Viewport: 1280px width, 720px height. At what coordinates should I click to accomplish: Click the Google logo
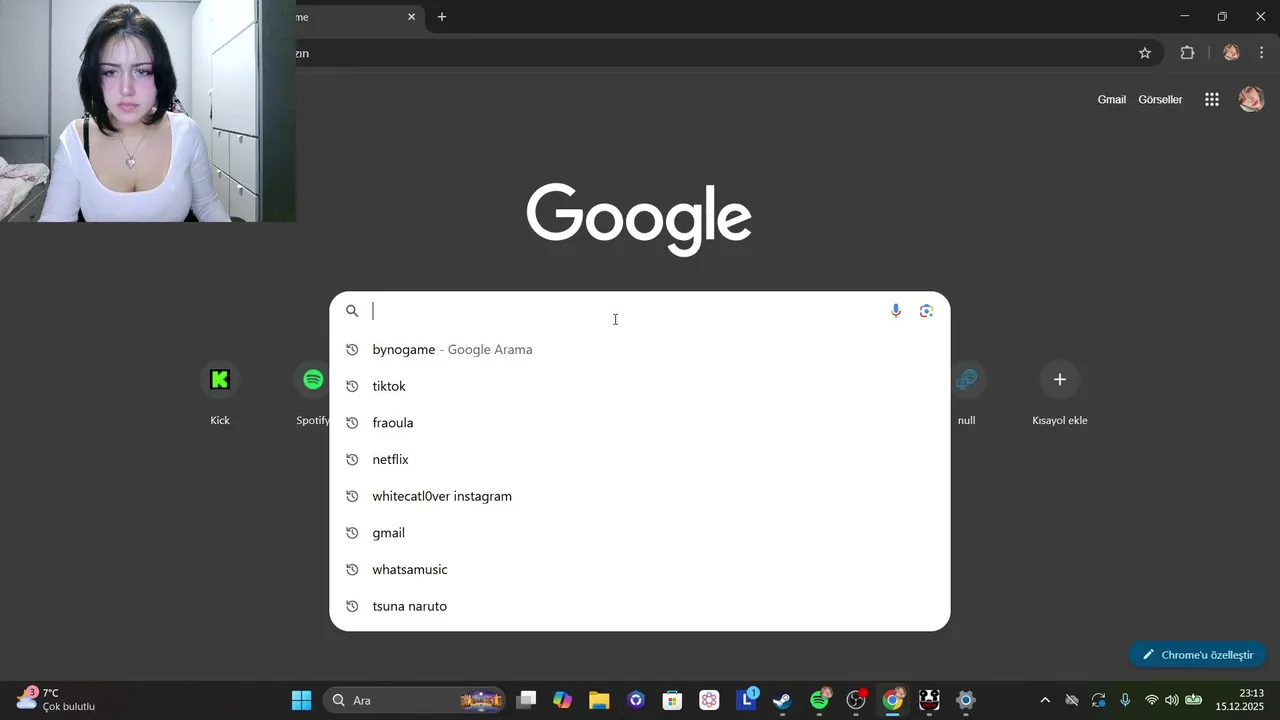coord(639,219)
